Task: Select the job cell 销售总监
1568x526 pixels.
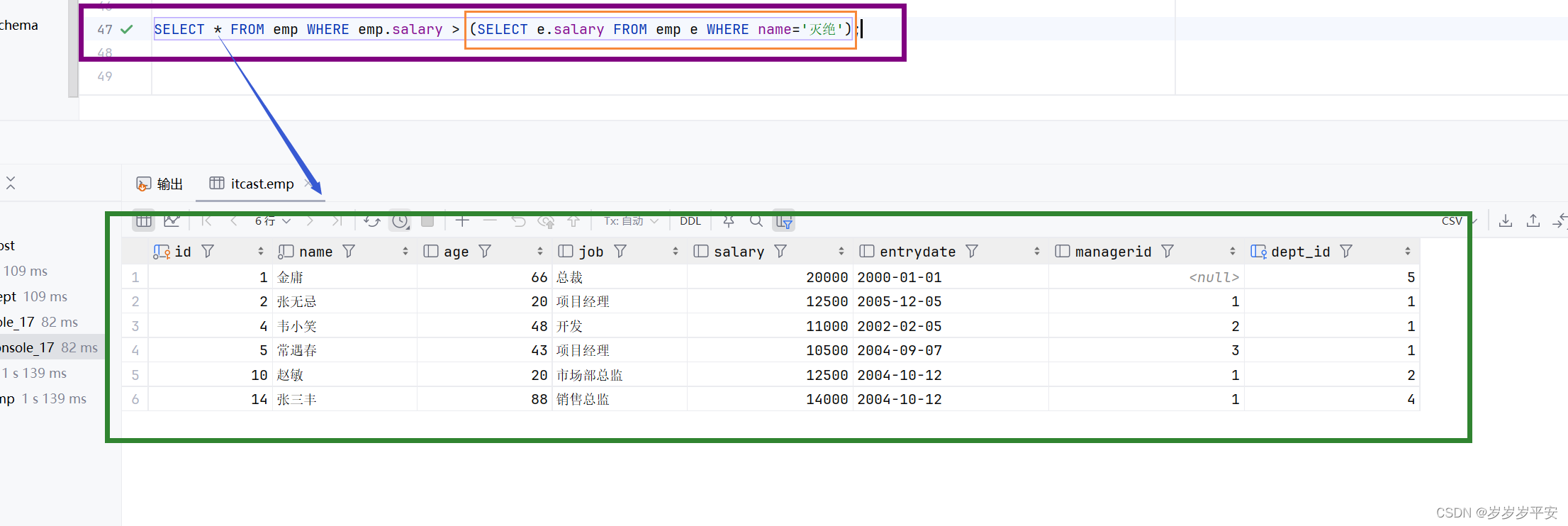Action: [620, 400]
